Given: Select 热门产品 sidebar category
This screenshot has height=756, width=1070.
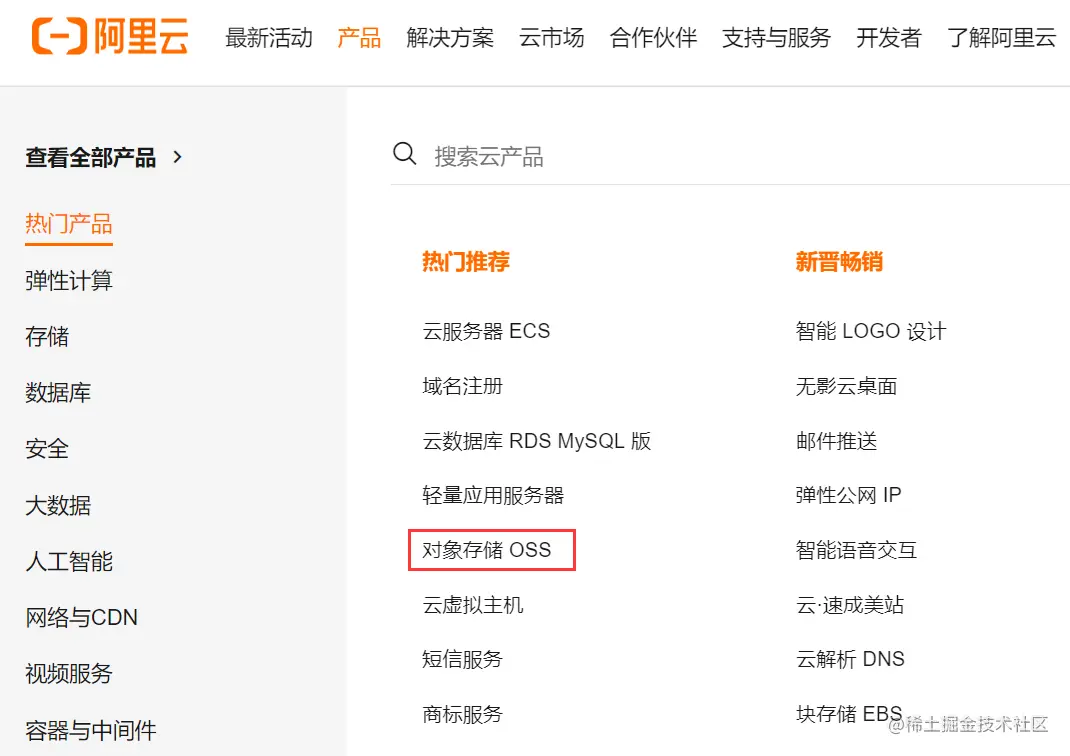Looking at the screenshot, I should [x=69, y=224].
